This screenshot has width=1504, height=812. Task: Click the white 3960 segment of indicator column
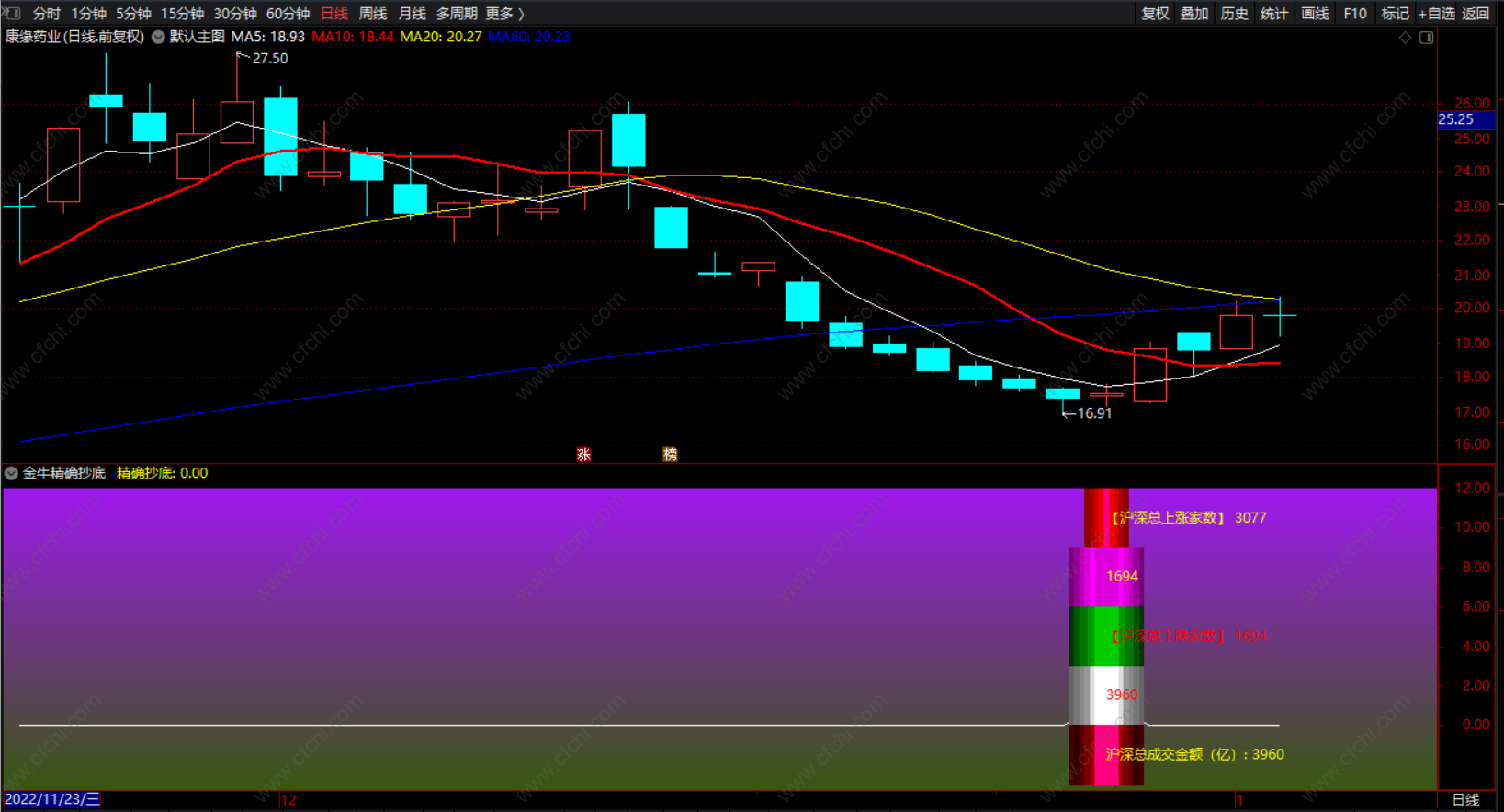pyautogui.click(x=1106, y=695)
